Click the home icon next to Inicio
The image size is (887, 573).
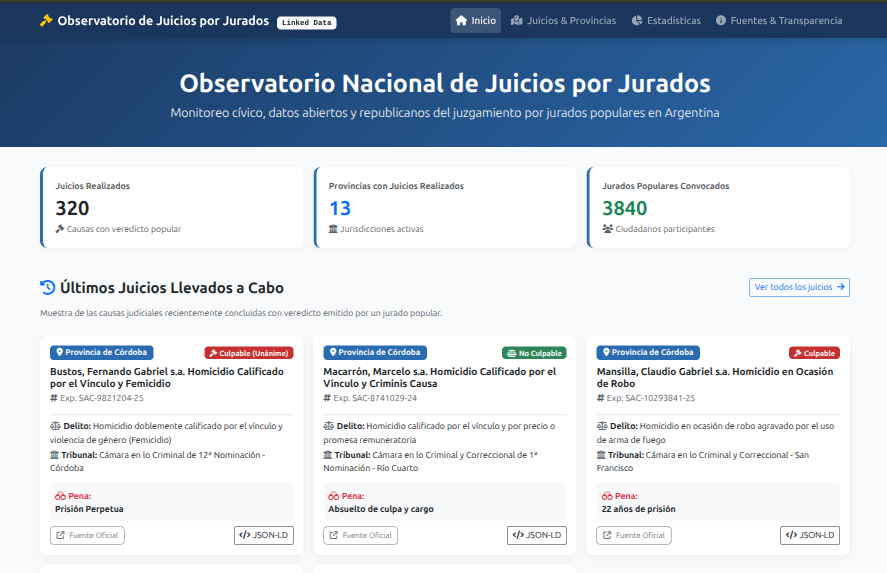[462, 20]
